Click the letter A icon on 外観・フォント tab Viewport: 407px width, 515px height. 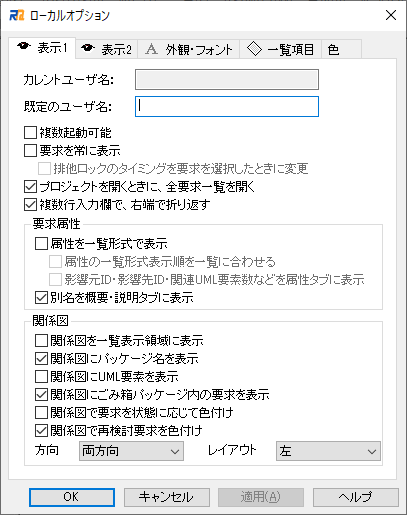pos(151,49)
